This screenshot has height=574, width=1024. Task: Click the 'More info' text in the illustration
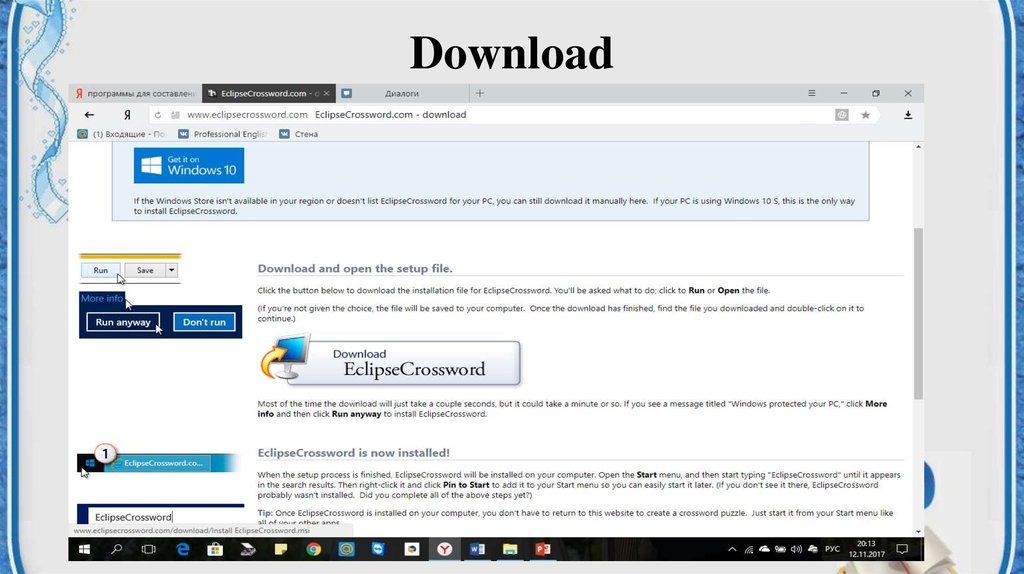pos(102,298)
